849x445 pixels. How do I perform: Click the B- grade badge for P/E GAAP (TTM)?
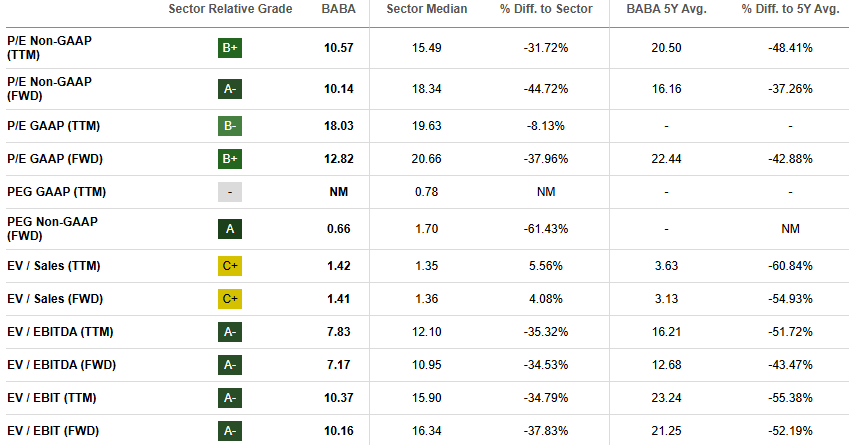[x=230, y=126]
